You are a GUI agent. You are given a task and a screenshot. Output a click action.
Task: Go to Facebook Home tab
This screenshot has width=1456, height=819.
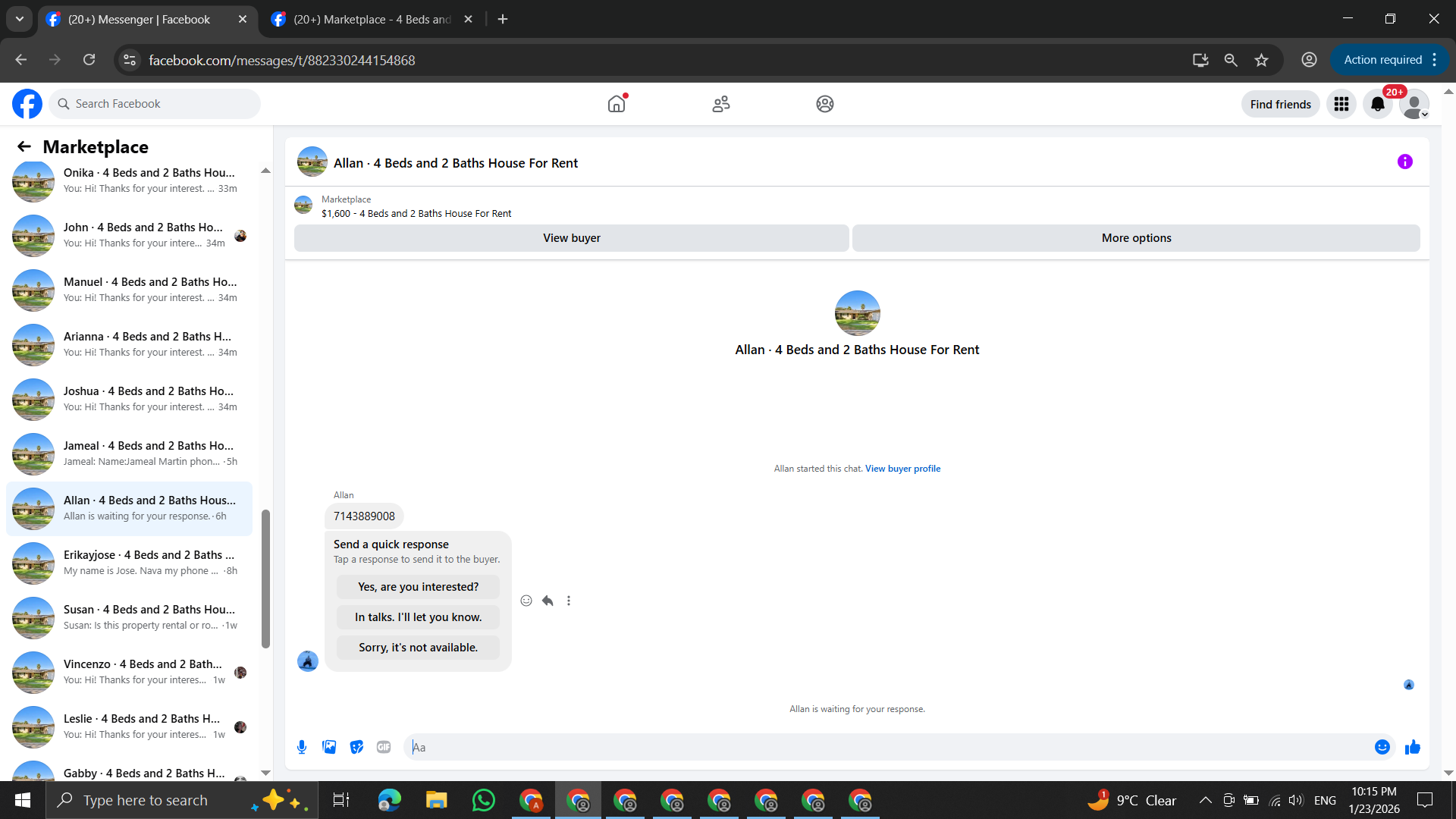617,104
